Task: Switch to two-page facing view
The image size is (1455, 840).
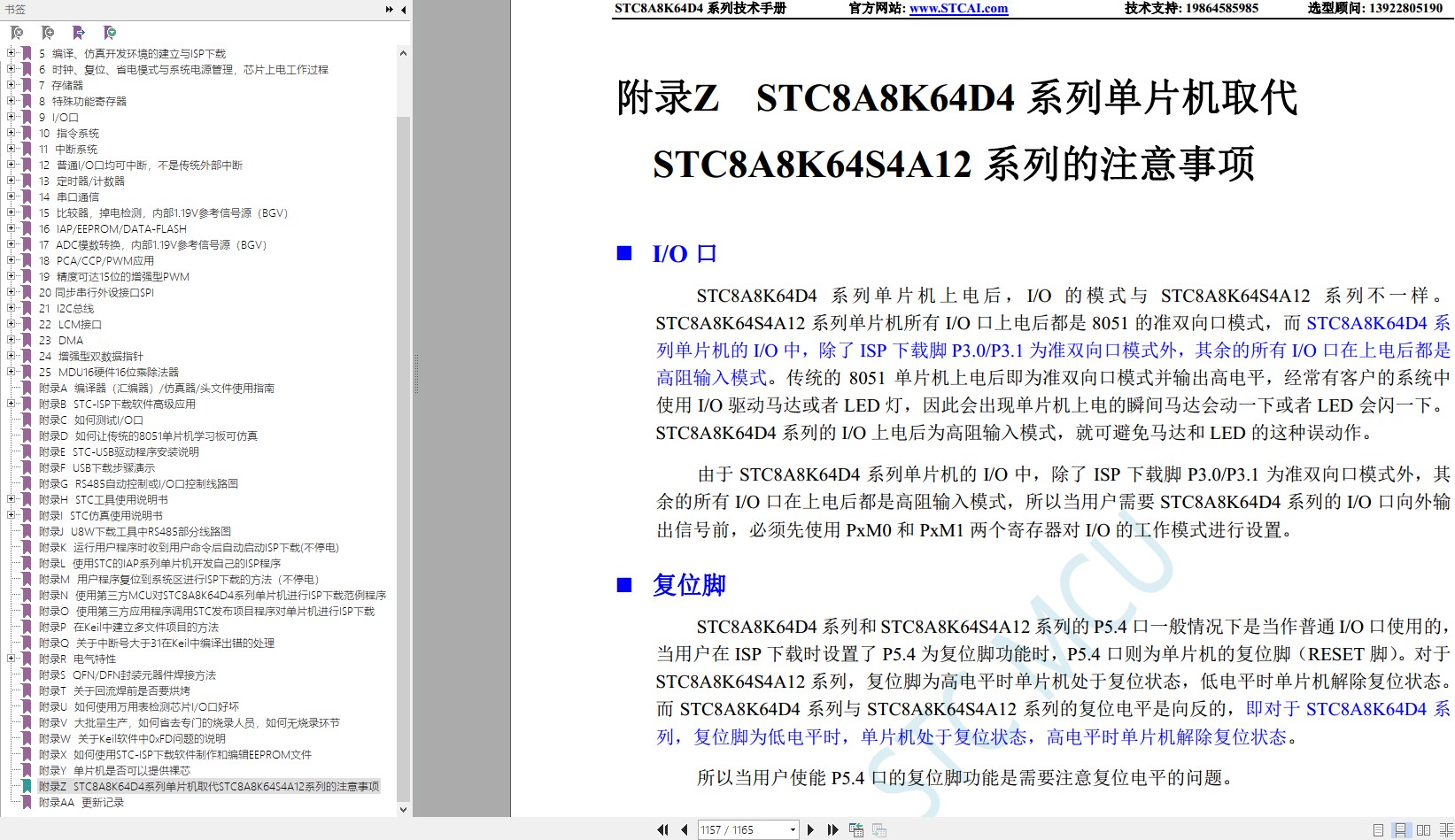Action: pos(1423,829)
